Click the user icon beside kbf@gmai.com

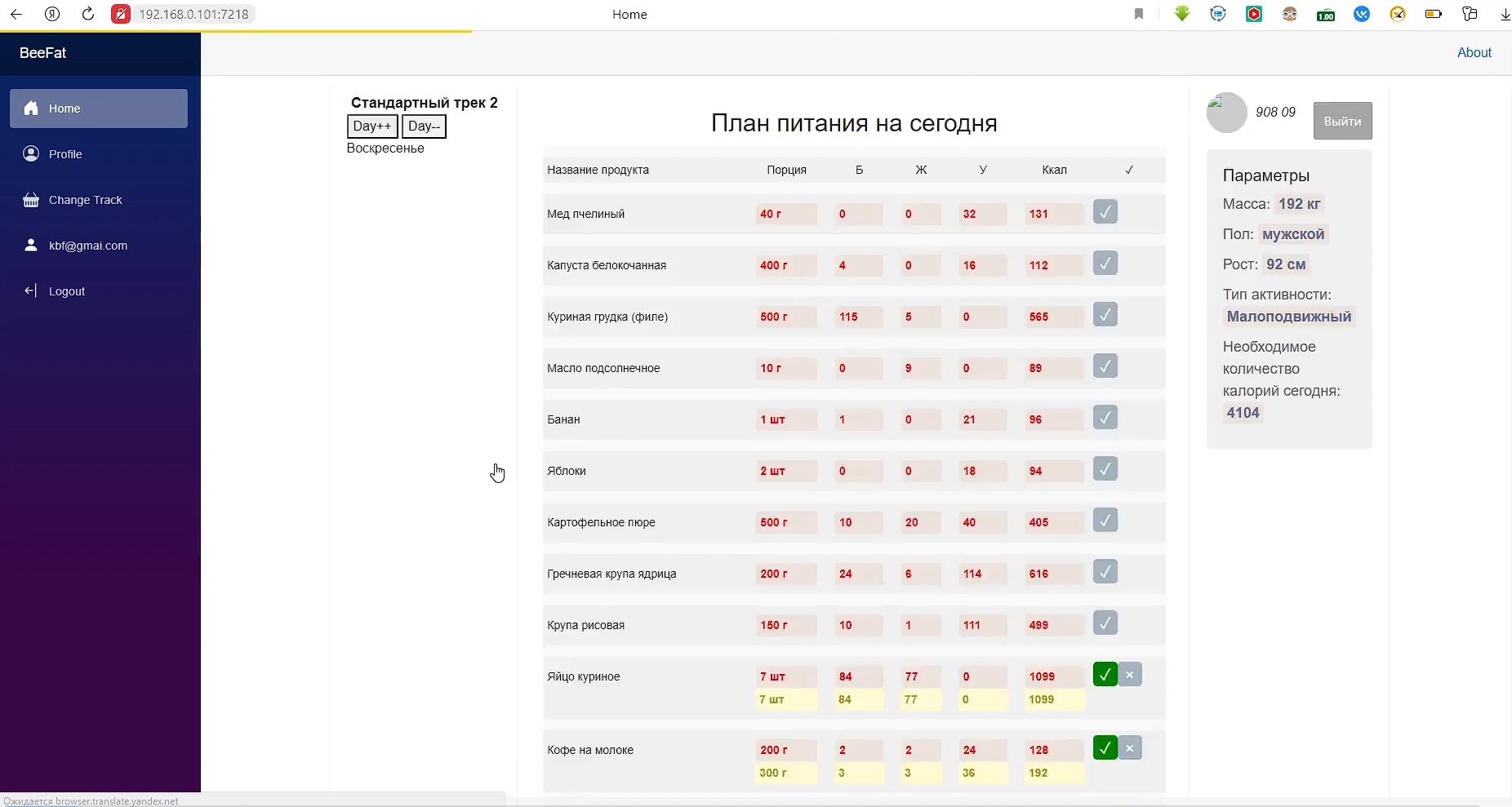tap(31, 246)
